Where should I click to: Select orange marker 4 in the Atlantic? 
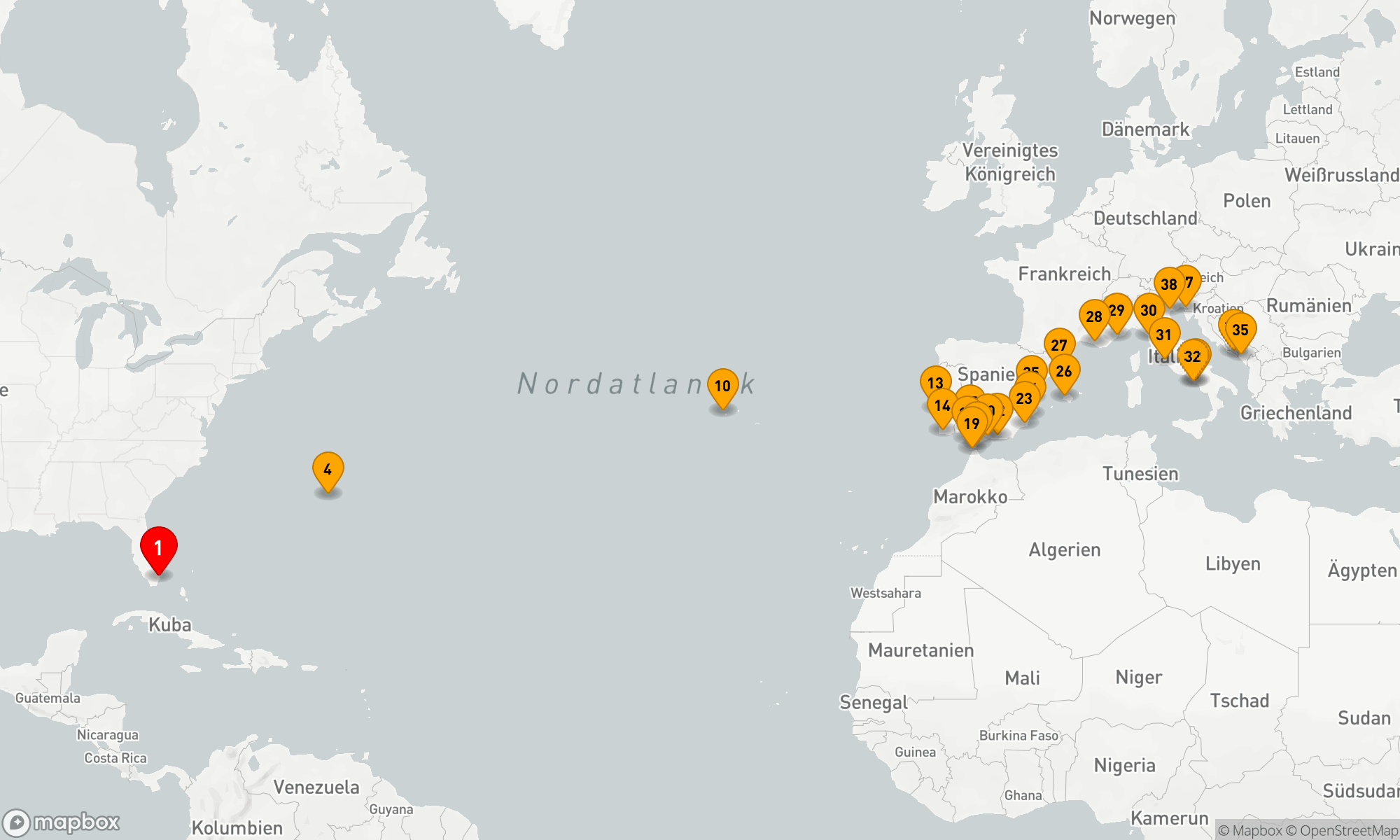328,469
